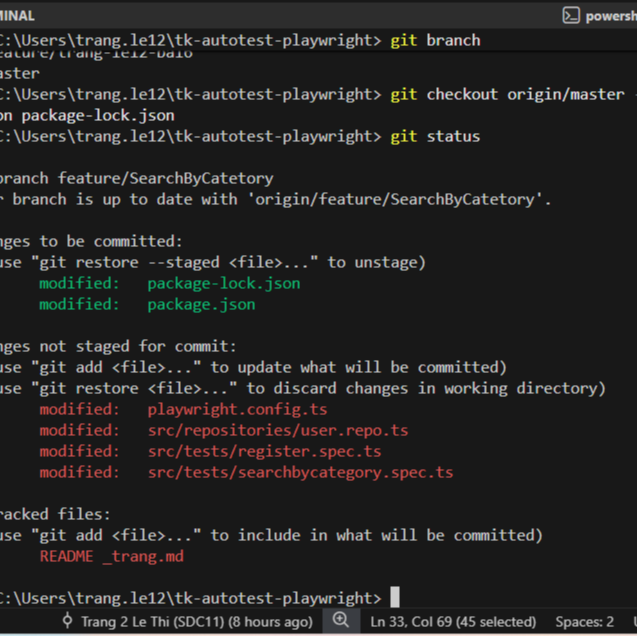This screenshot has height=637, width=637.
Task: Click the staged package-lock.json file path
Action: tap(223, 283)
